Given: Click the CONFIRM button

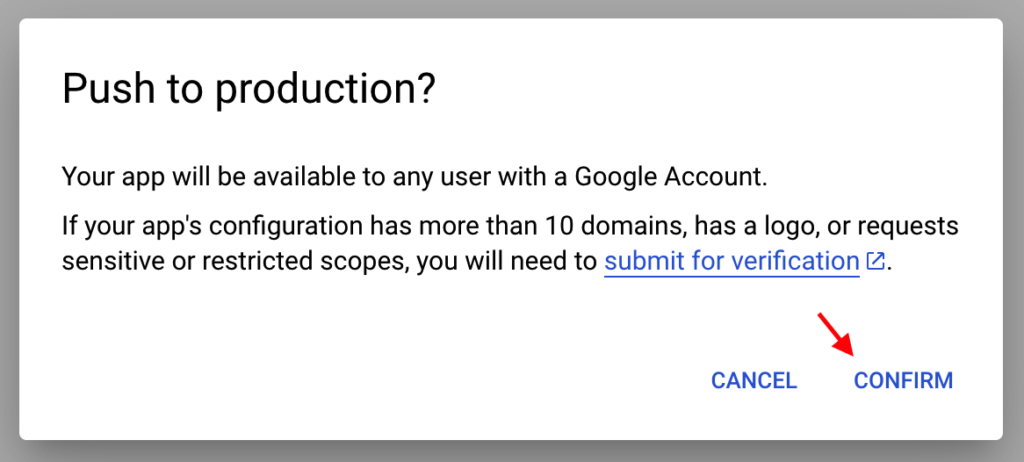Looking at the screenshot, I should point(903,380).
